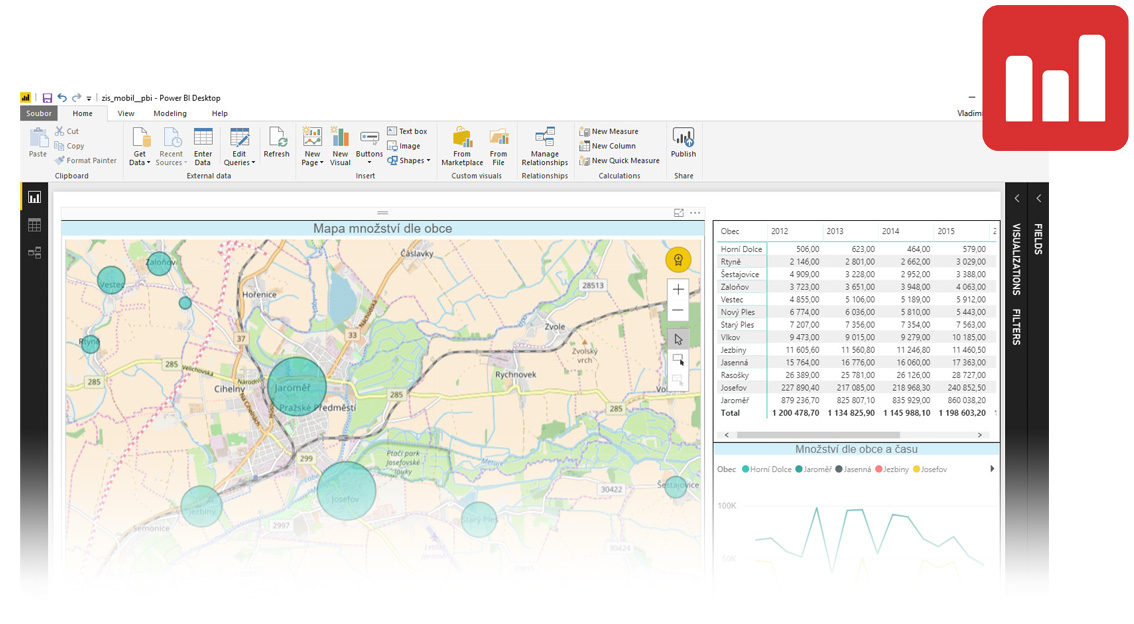
Task: Switch to the View ribbon tab
Action: [126, 114]
